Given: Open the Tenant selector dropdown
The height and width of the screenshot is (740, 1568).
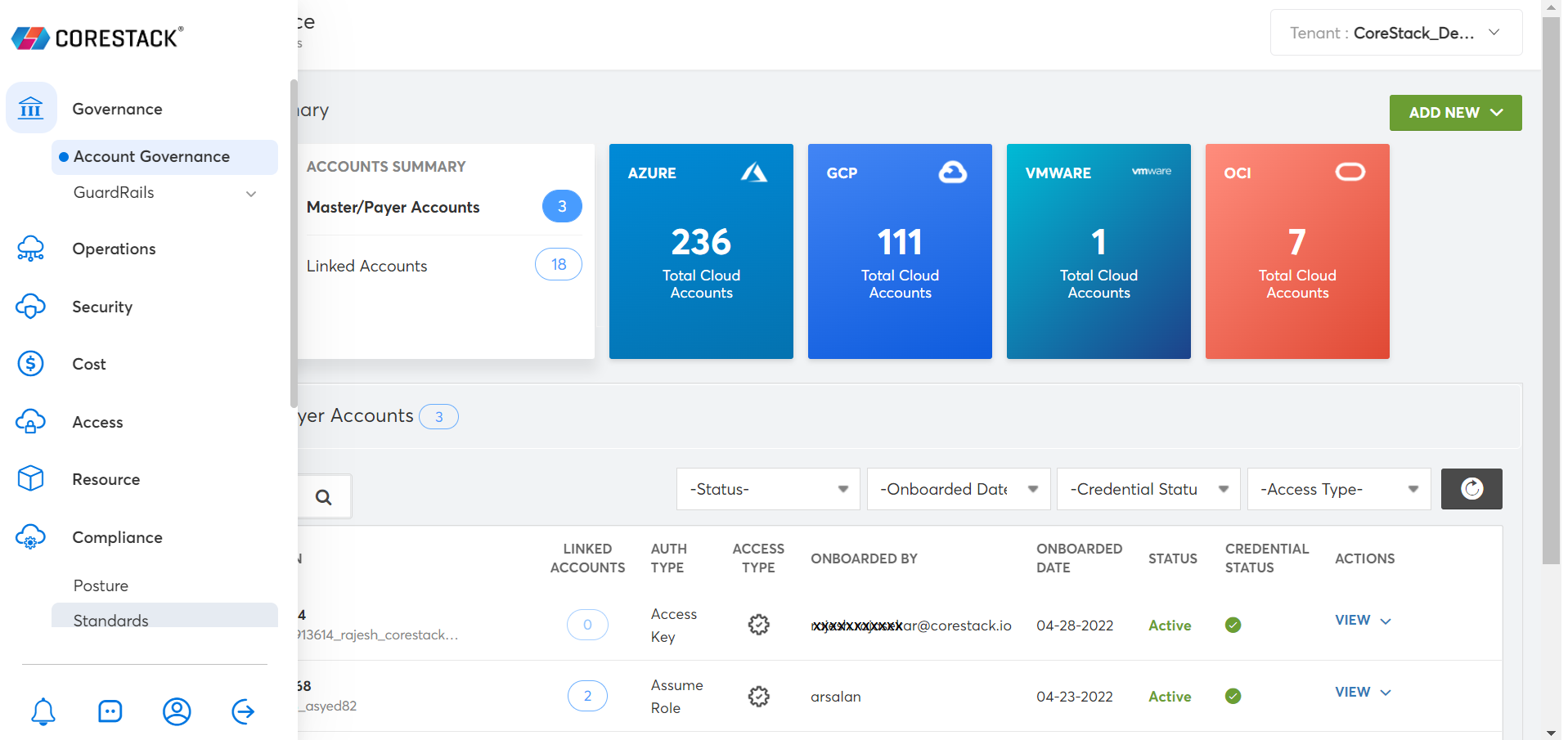Looking at the screenshot, I should point(1396,33).
